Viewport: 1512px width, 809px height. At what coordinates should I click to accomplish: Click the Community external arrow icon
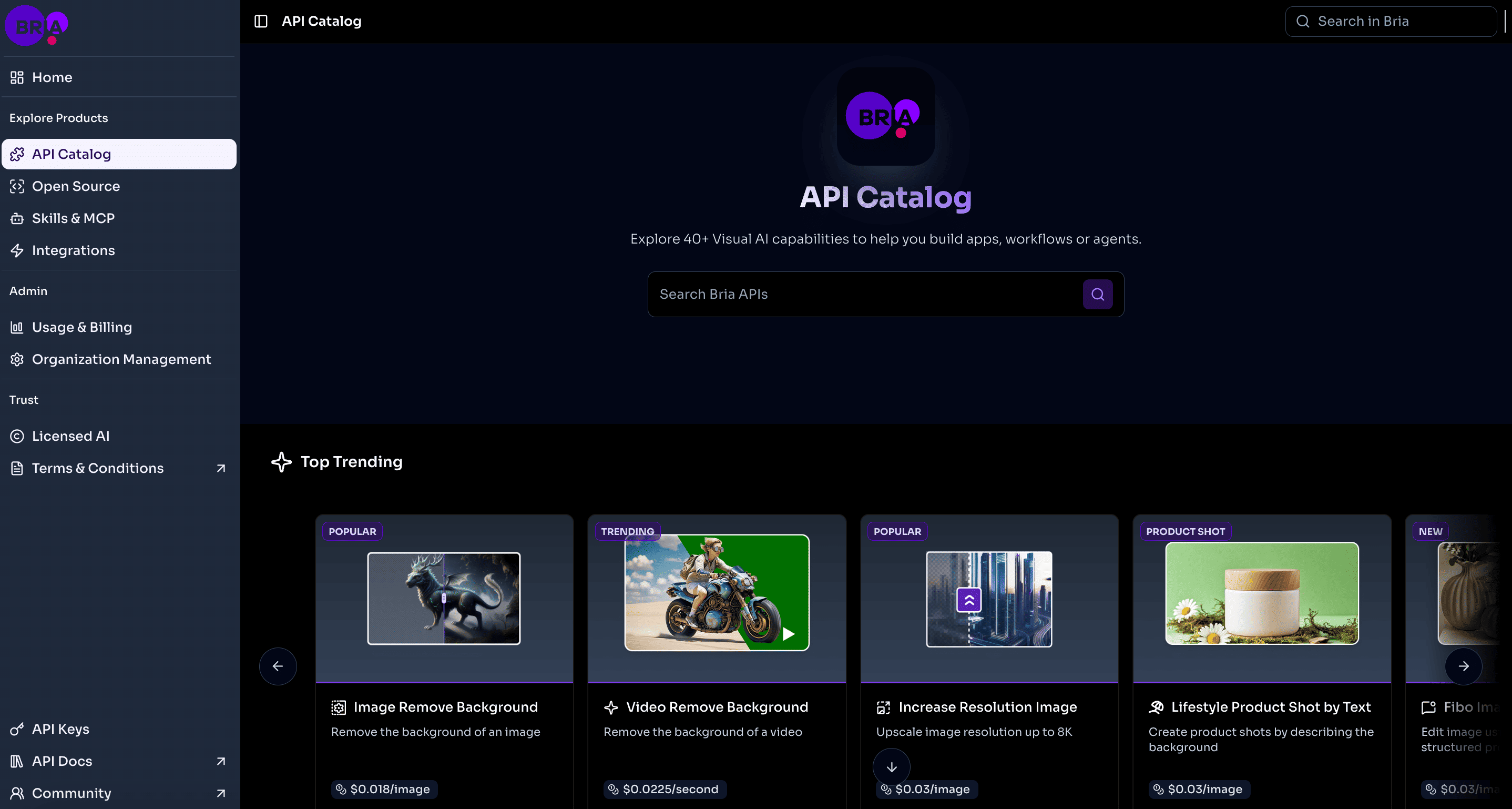pos(221,794)
